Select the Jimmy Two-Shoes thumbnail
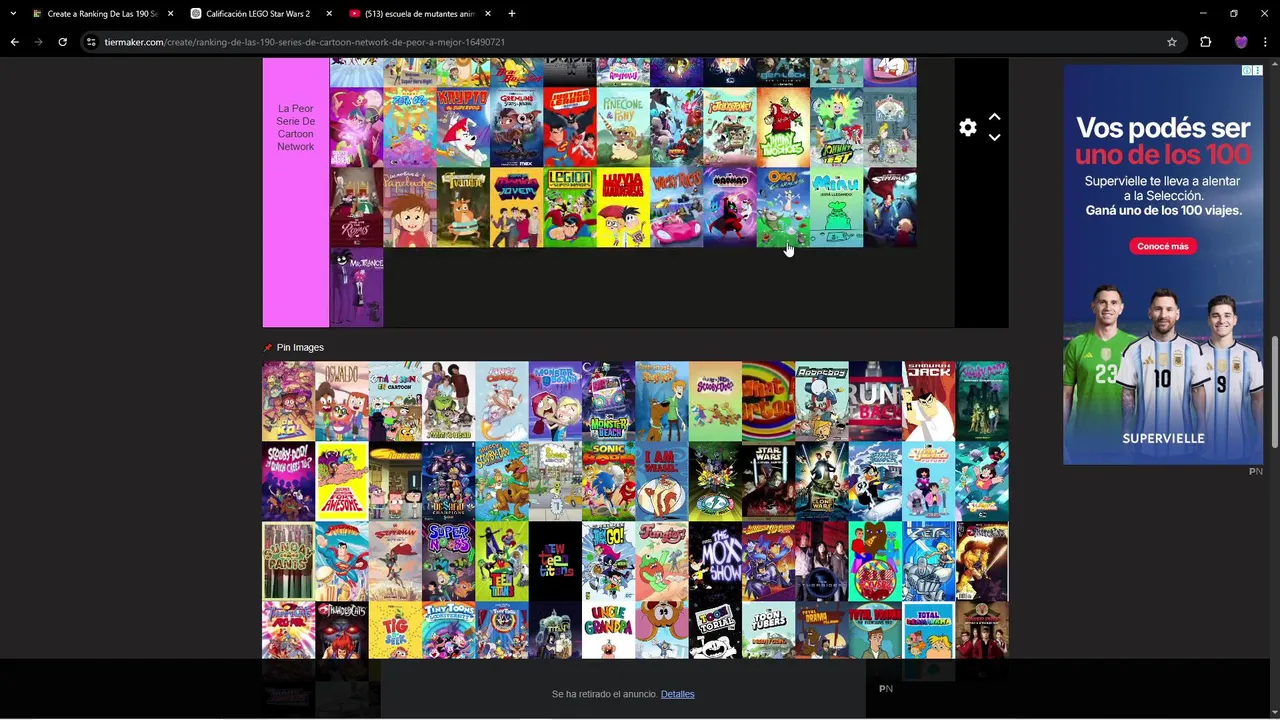The height and width of the screenshot is (720, 1280). (x=783, y=128)
